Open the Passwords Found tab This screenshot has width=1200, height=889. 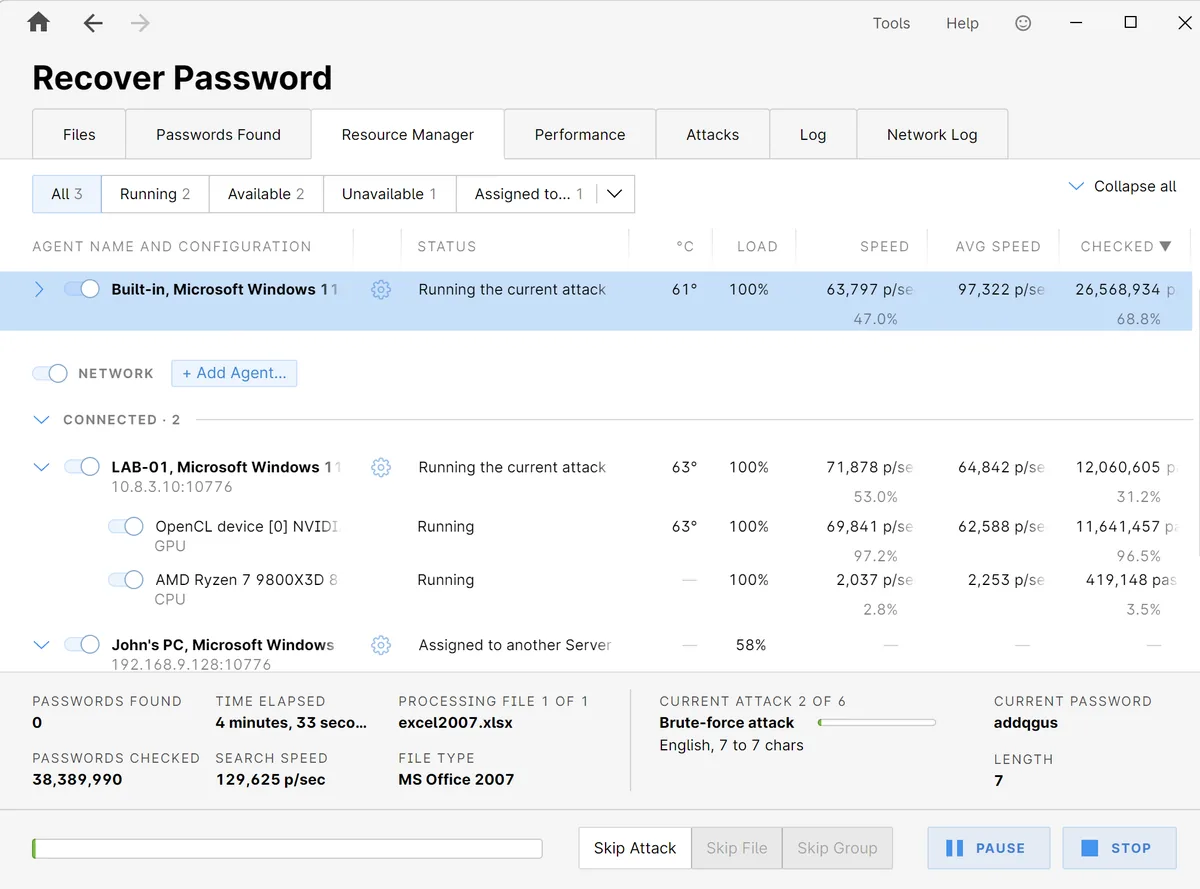pyautogui.click(x=218, y=134)
